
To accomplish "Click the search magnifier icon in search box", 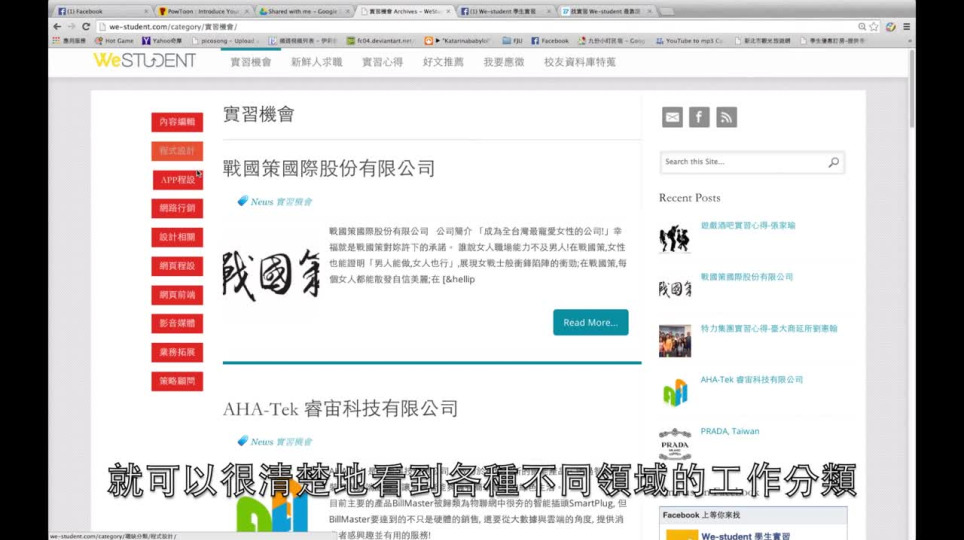I will (833, 162).
